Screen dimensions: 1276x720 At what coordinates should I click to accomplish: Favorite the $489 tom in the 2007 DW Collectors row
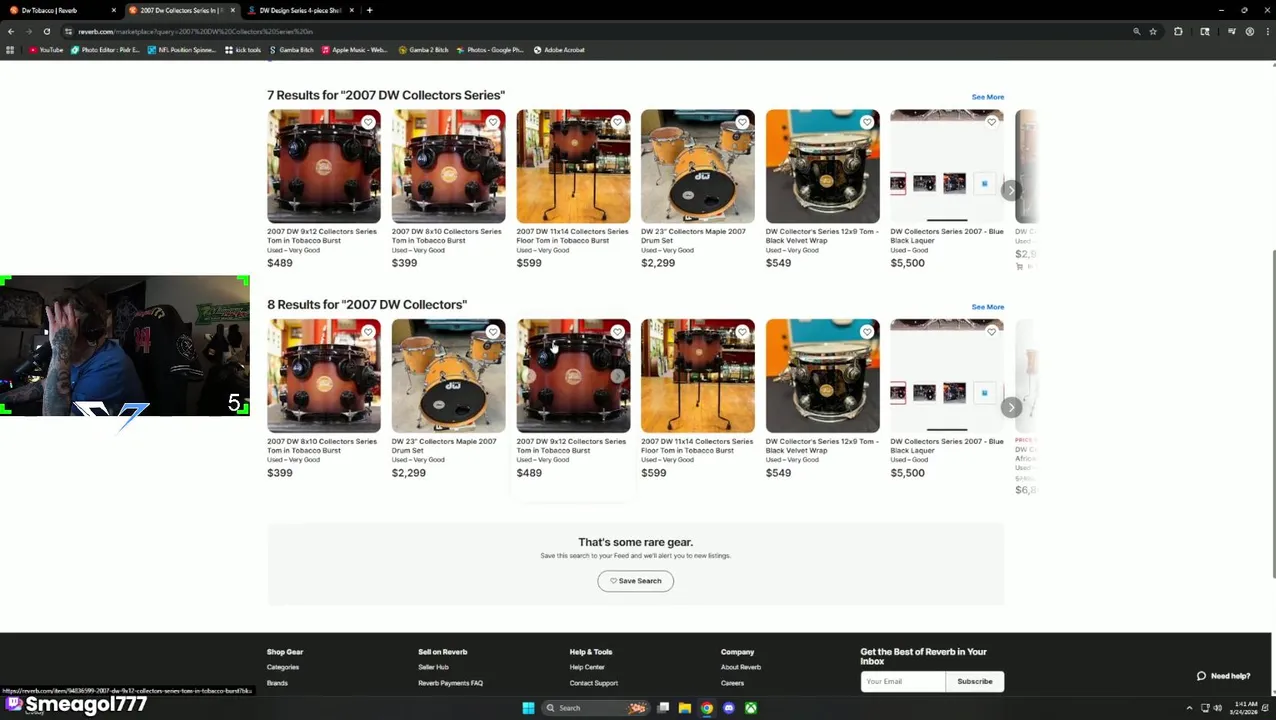pyautogui.click(x=617, y=332)
